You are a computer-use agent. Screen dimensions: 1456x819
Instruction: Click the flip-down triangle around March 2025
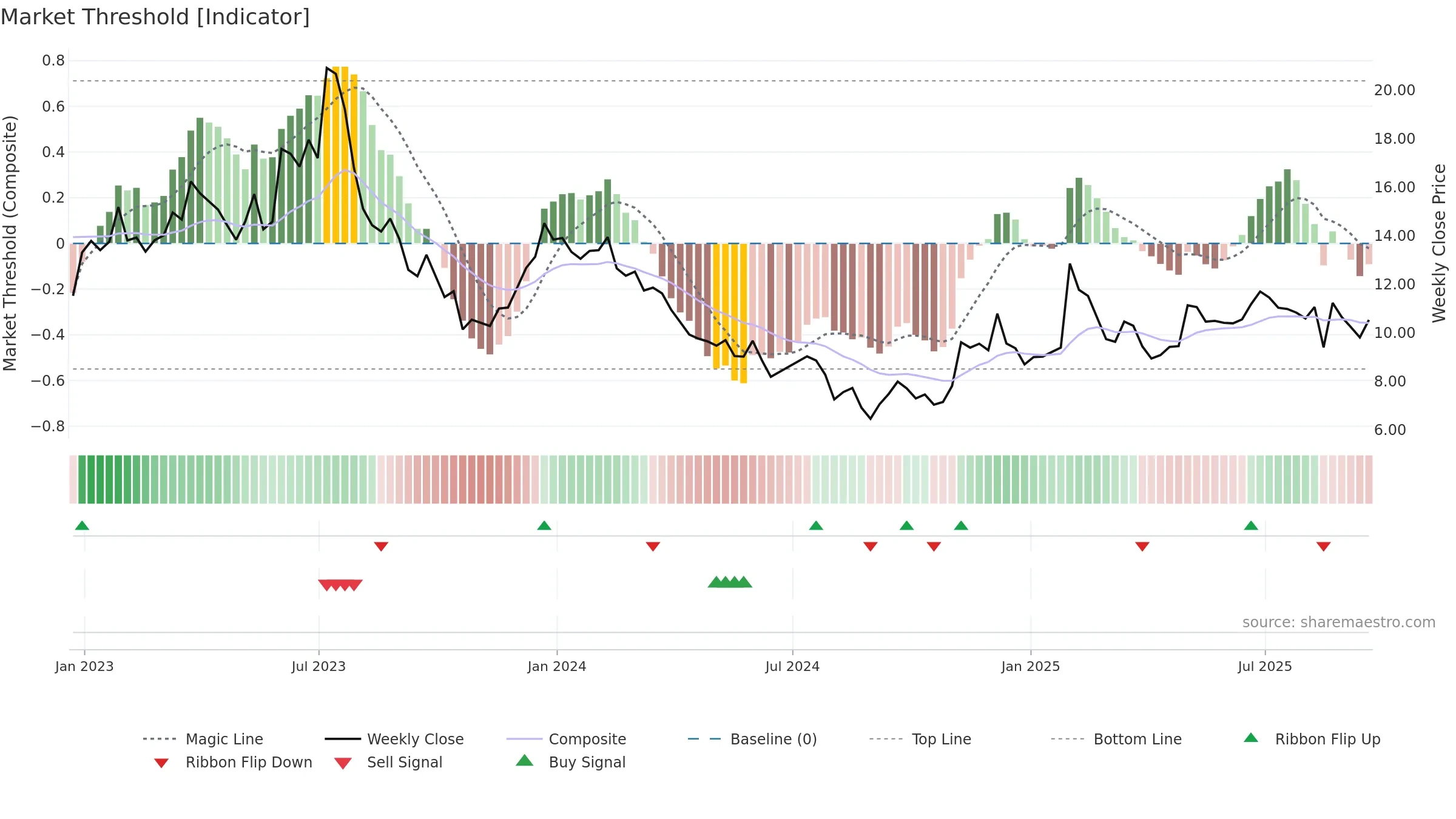1142,547
